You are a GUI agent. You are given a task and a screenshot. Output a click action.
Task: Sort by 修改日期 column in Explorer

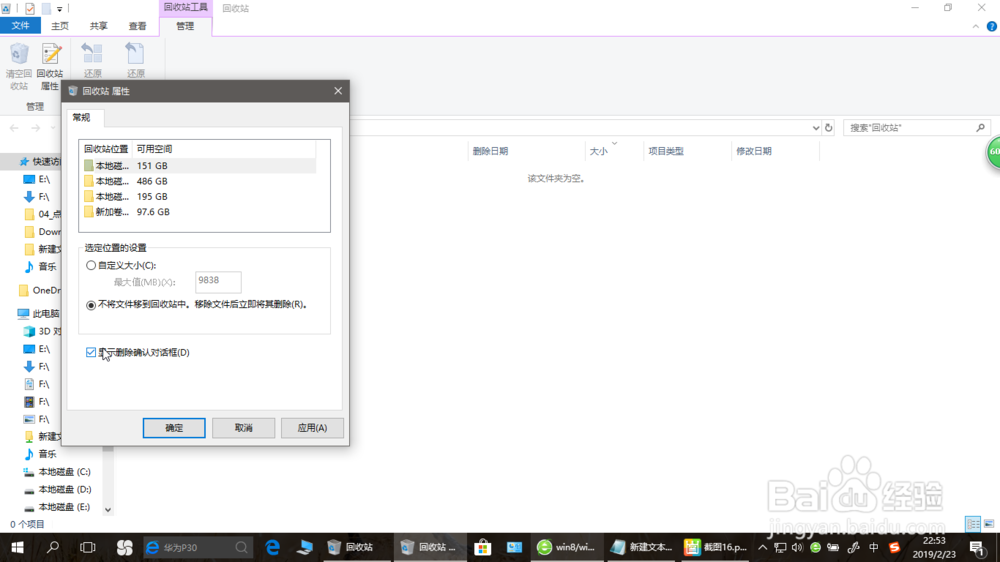coord(754,151)
